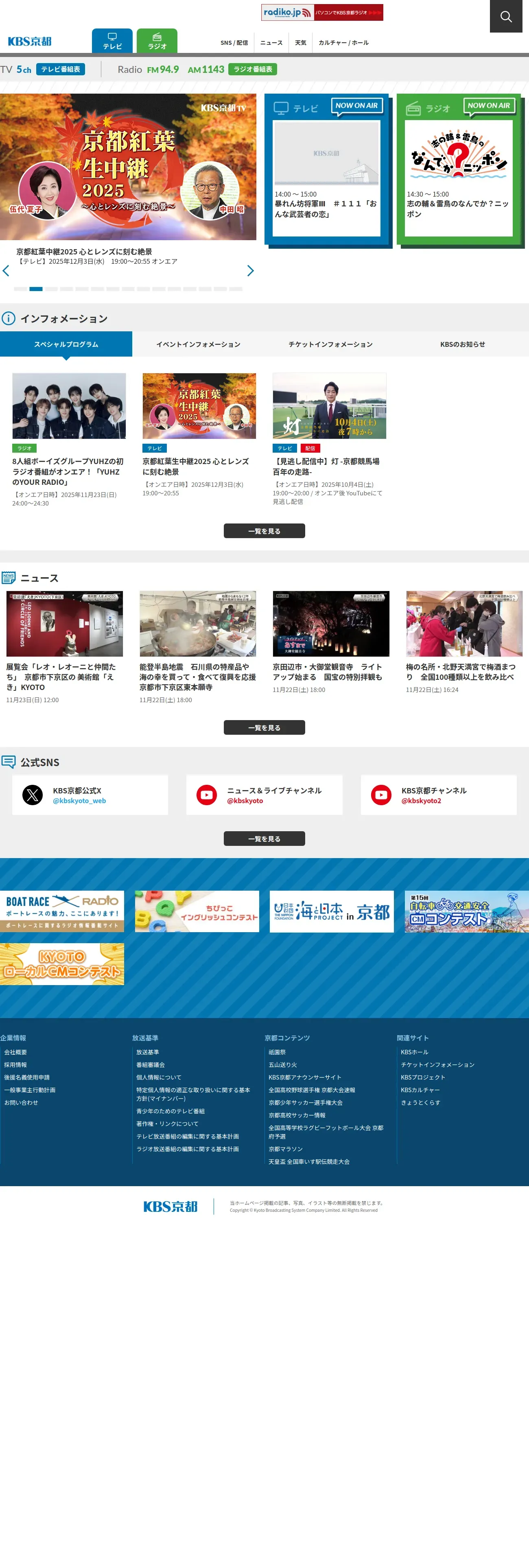
Task: Open ちびっこイングリッシュコンテスト banner
Action: tap(197, 912)
